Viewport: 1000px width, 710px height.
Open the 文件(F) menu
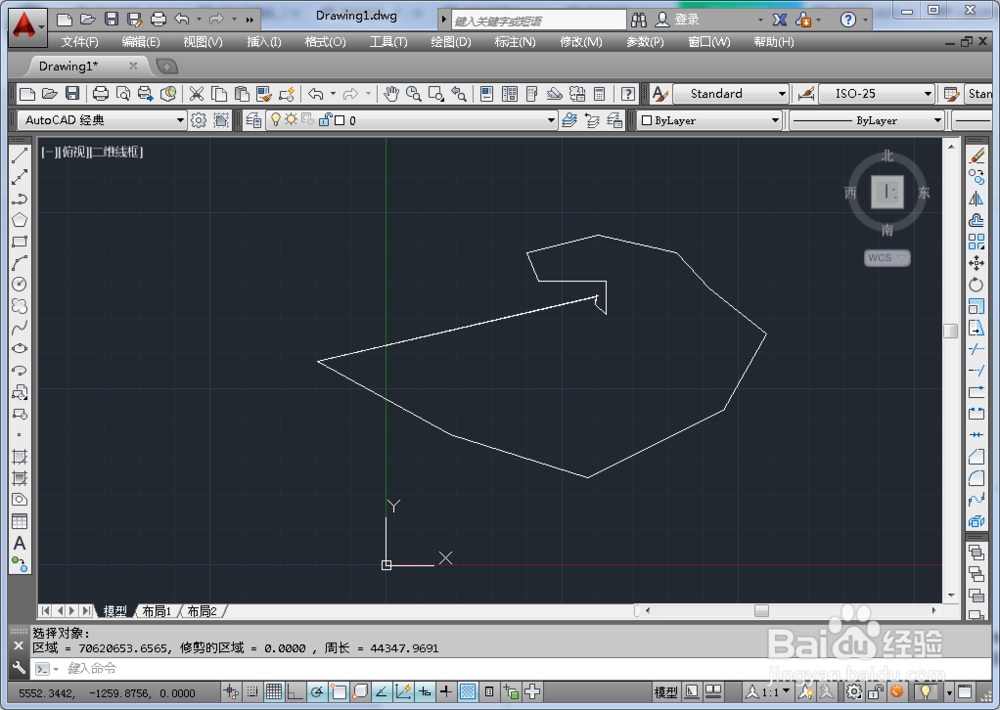pos(80,42)
